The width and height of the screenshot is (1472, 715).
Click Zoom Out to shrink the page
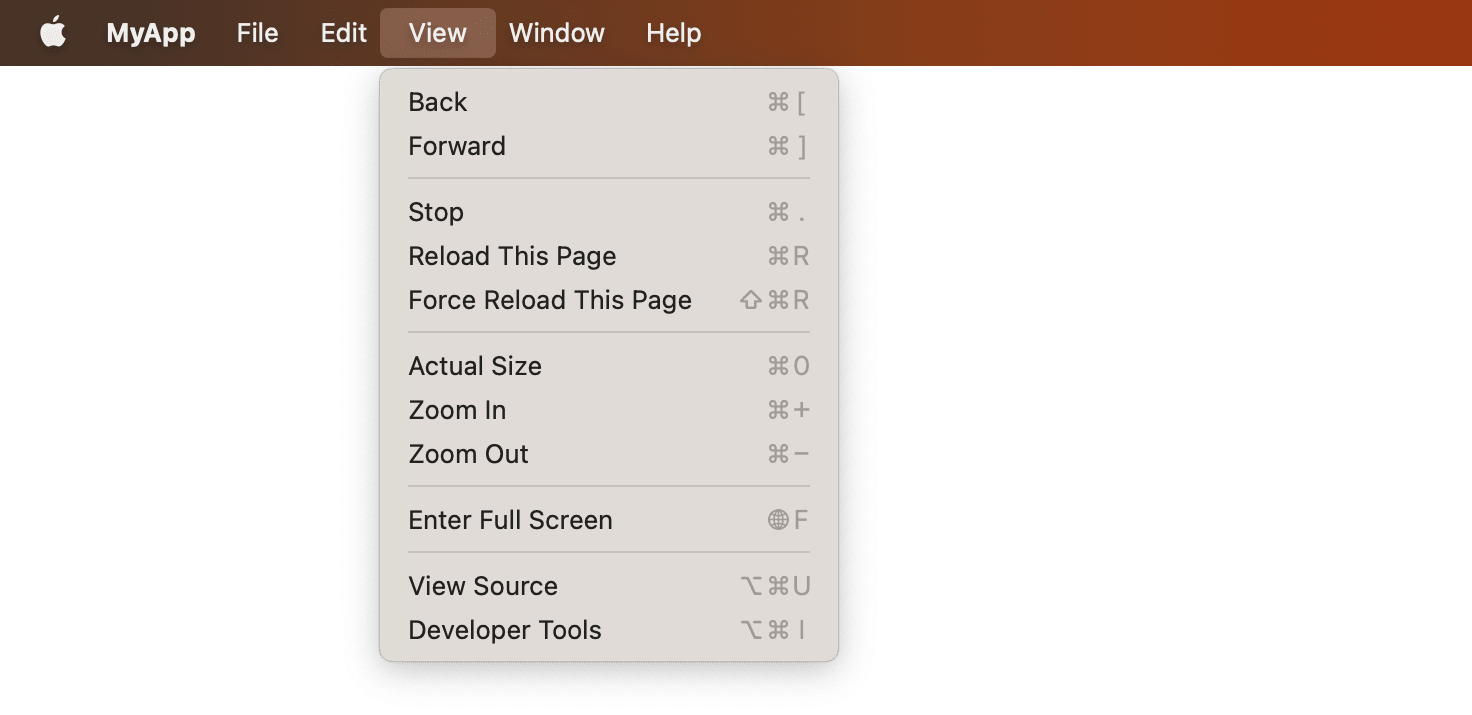click(x=468, y=453)
